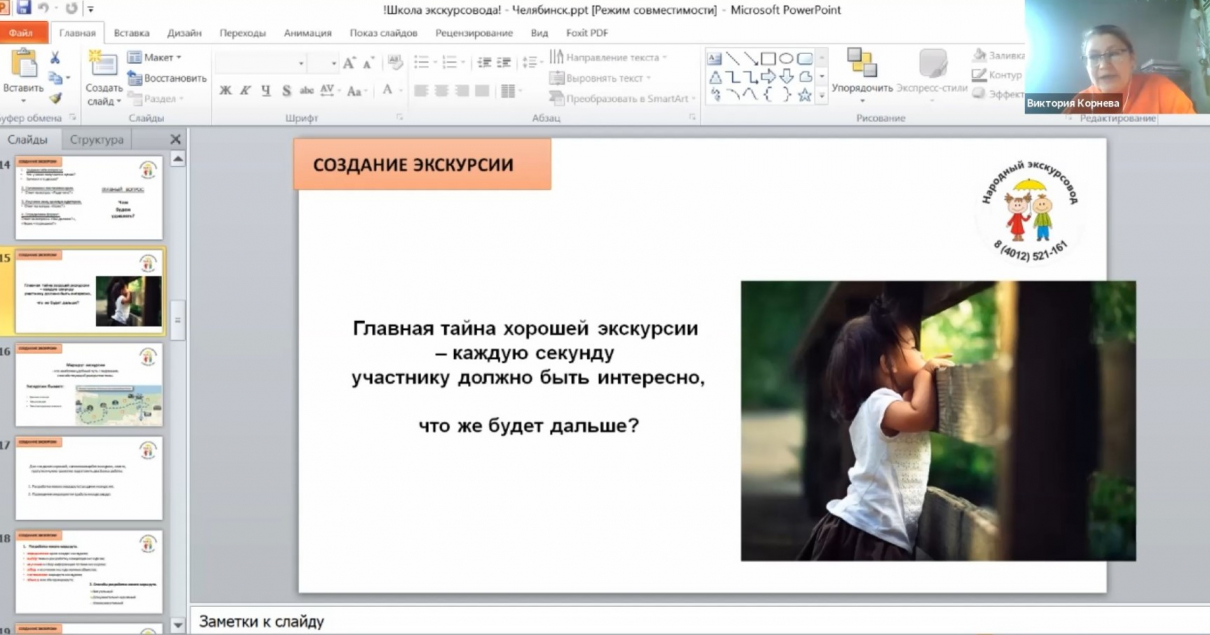Click the font color (A) button
This screenshot has height=635, width=1210.
coord(388,91)
